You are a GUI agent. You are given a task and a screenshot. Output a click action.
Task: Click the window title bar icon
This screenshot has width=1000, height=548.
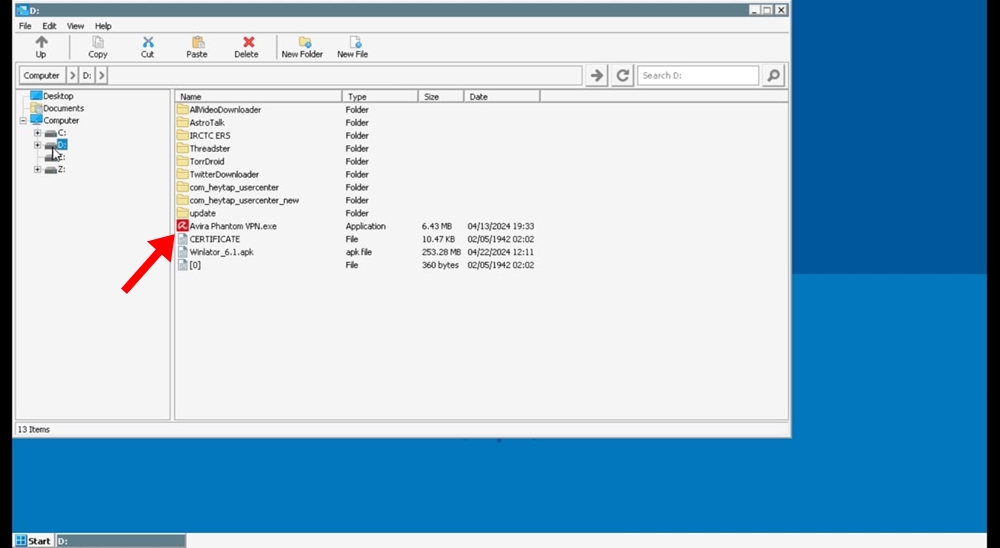(22, 10)
